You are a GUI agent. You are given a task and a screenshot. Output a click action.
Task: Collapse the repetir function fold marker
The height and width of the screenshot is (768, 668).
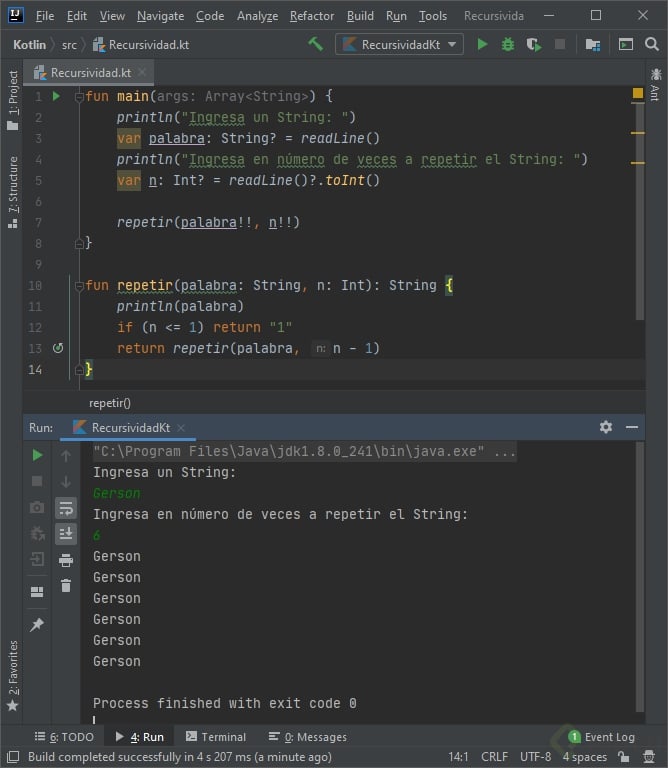79,286
